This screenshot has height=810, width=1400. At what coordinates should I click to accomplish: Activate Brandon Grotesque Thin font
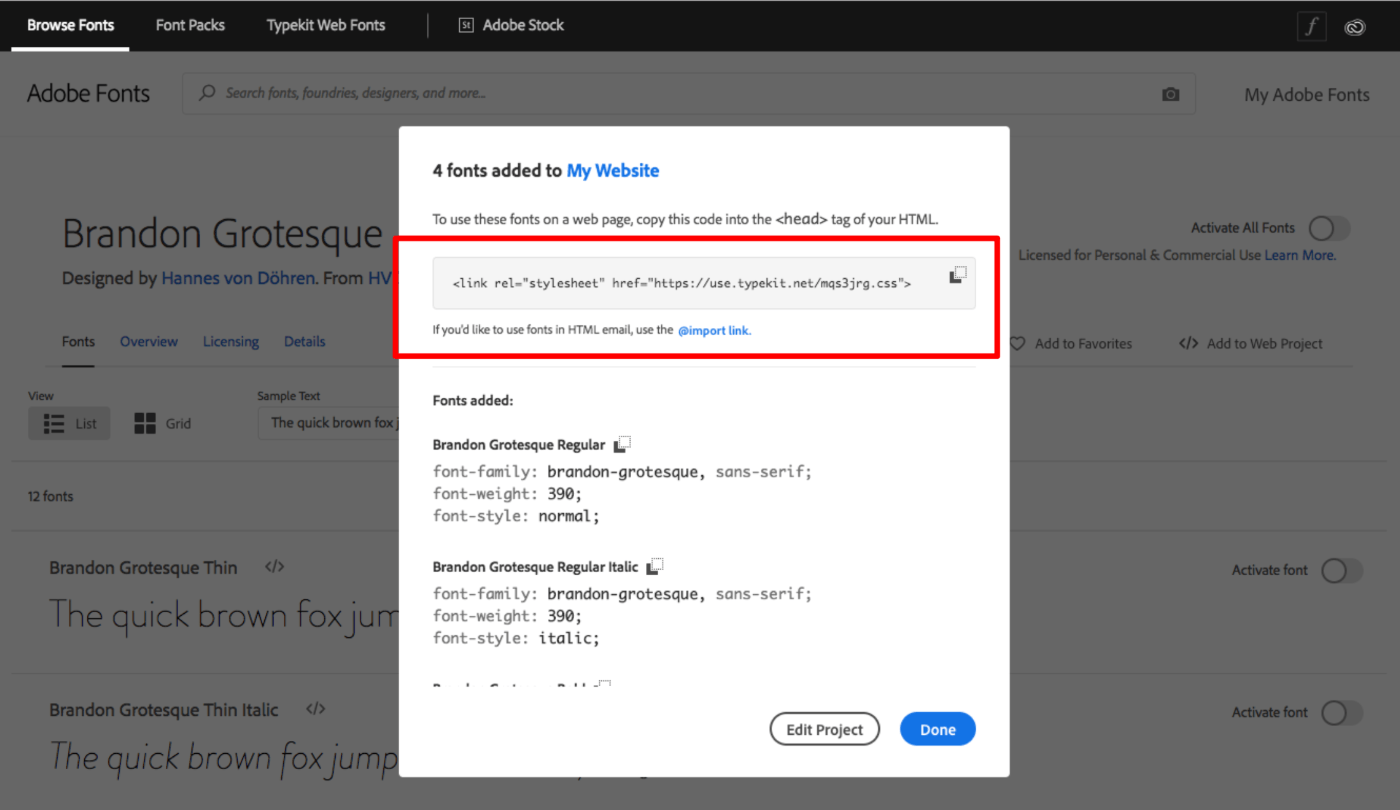pos(1341,570)
